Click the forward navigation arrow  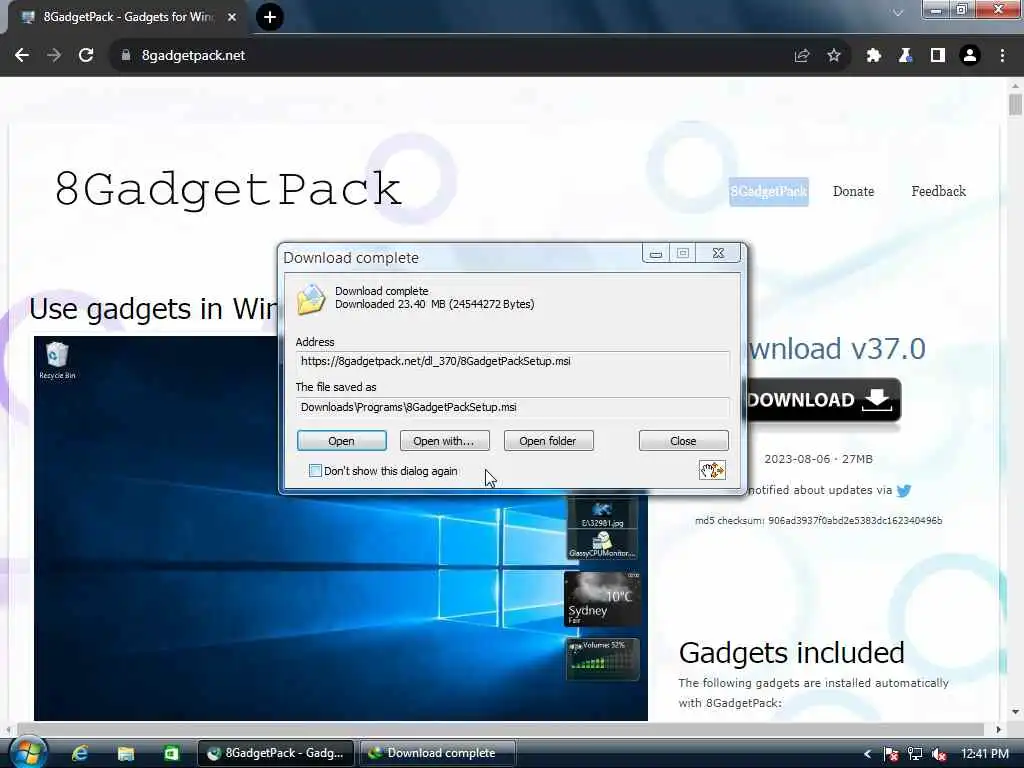(54, 56)
